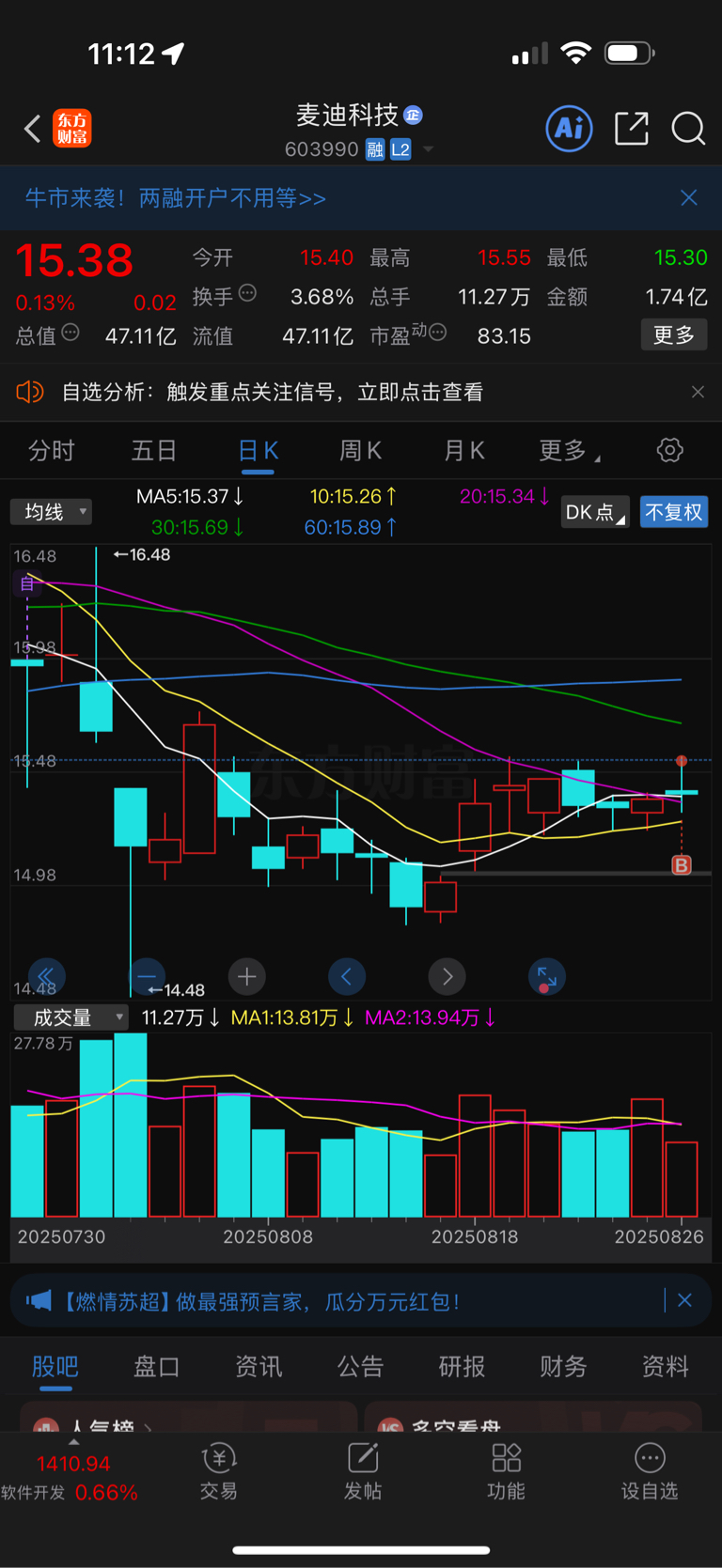Open the 发帖 post icon
722x1568 pixels.
[363, 1472]
